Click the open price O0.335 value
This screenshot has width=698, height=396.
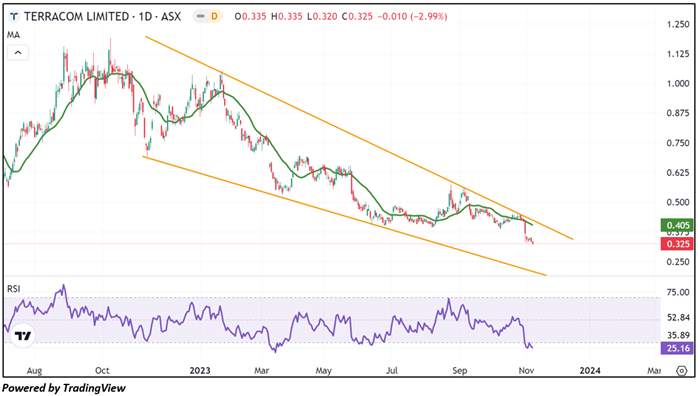click(x=250, y=16)
